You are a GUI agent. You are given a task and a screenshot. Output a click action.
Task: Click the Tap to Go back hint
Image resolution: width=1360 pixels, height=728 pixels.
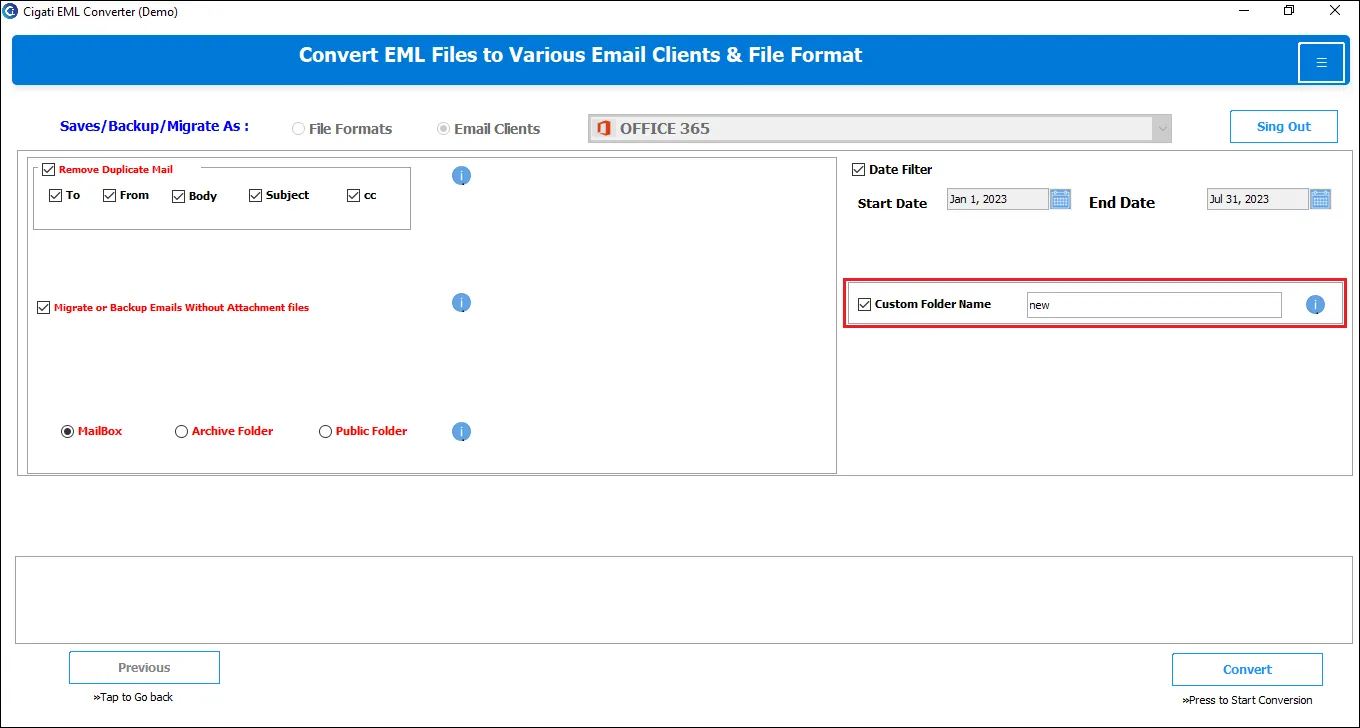[133, 697]
